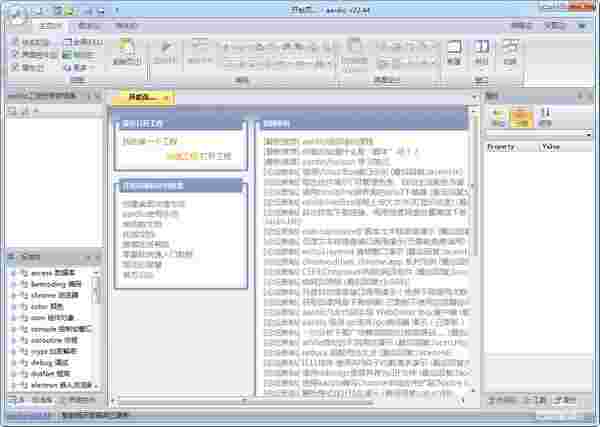Click the large yellow document ribbon button
600x427 pixels.
coord(127,51)
